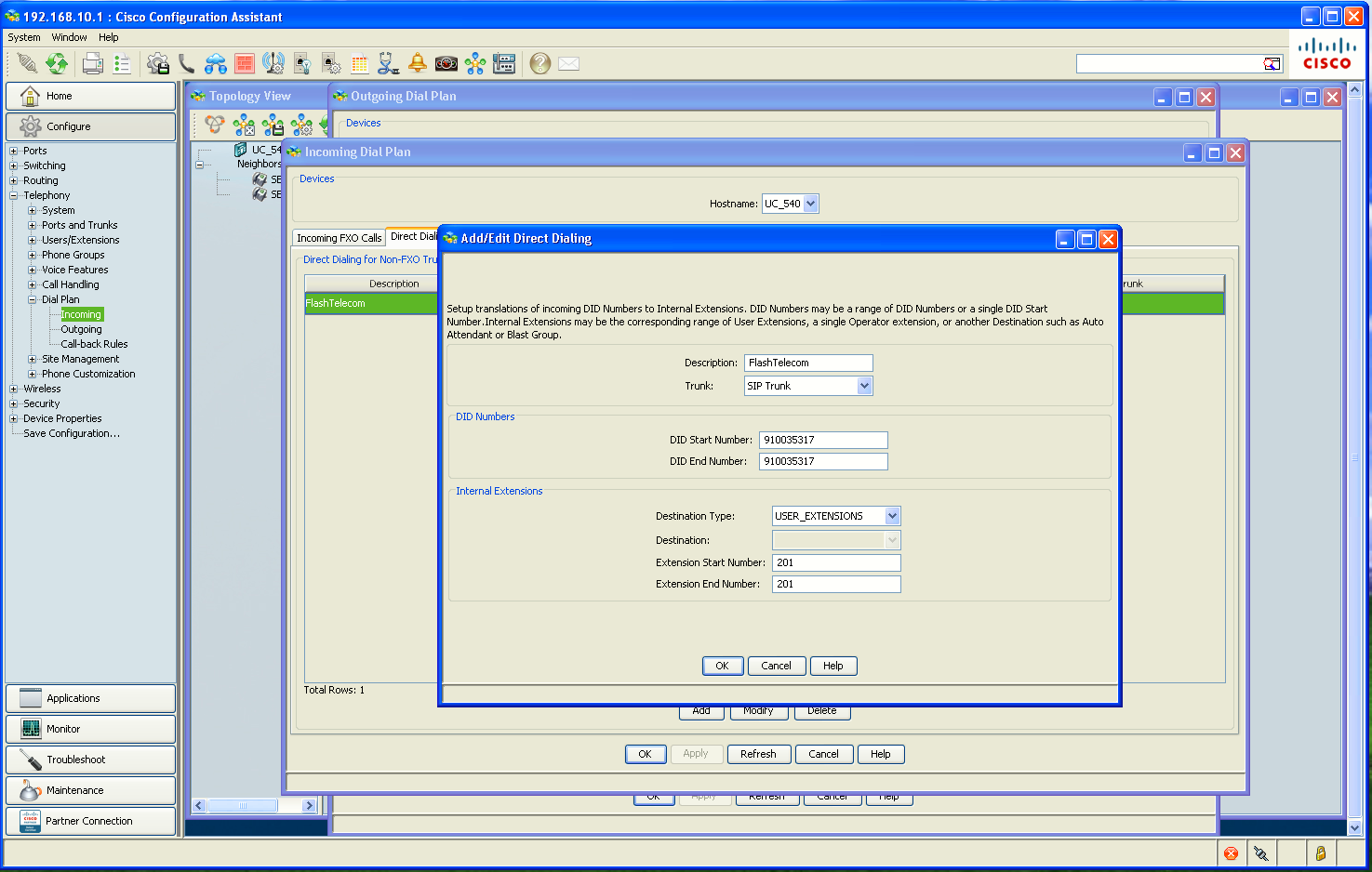
Task: Click Save Configuration in the tree
Action: coord(72,433)
